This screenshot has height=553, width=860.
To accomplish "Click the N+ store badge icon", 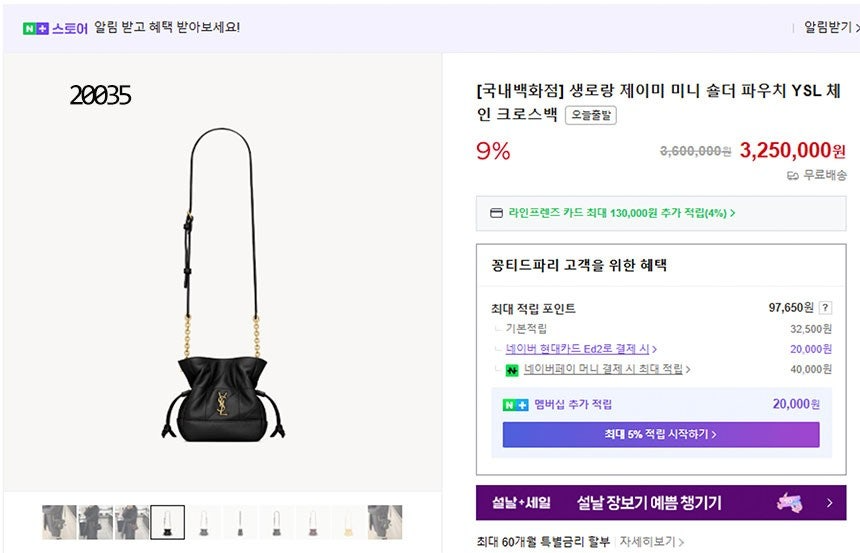I will [x=36, y=28].
